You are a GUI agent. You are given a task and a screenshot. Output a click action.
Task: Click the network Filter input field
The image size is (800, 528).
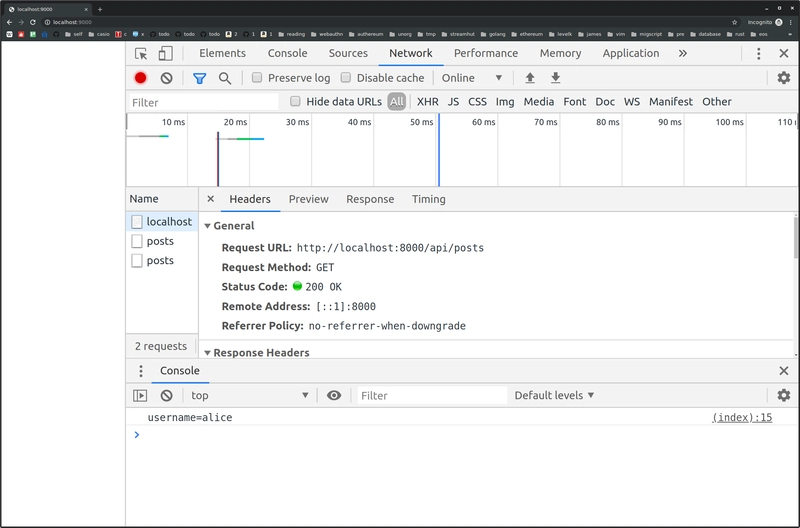[204, 103]
